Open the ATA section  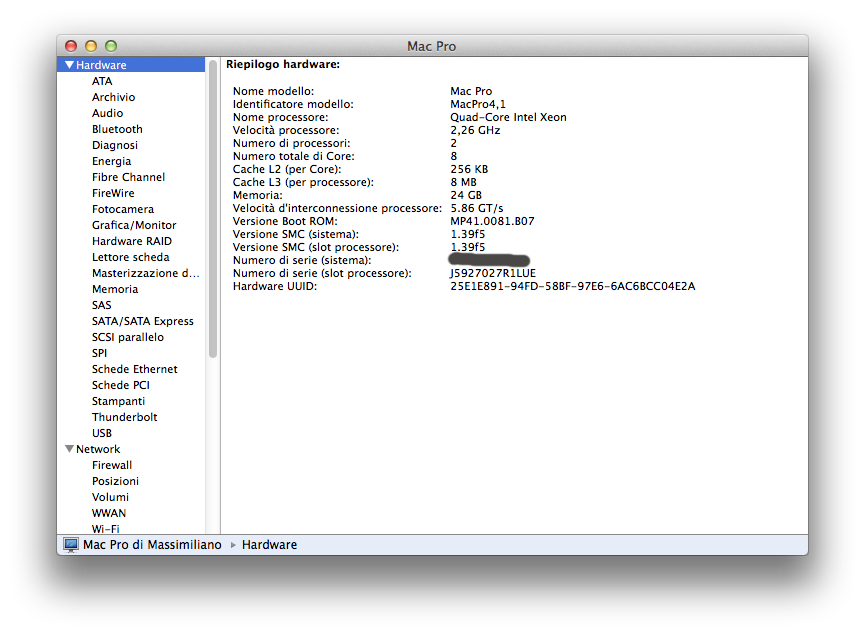coord(102,81)
